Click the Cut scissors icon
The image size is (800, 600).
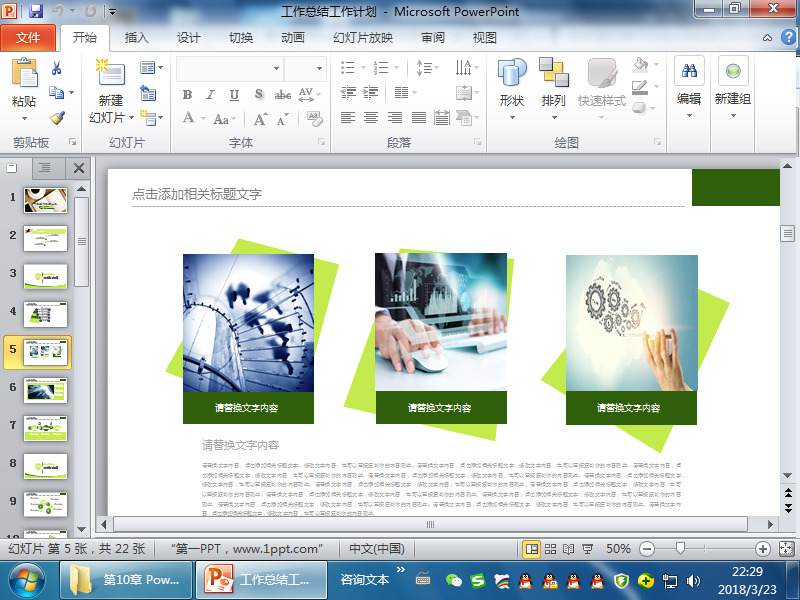pos(57,69)
